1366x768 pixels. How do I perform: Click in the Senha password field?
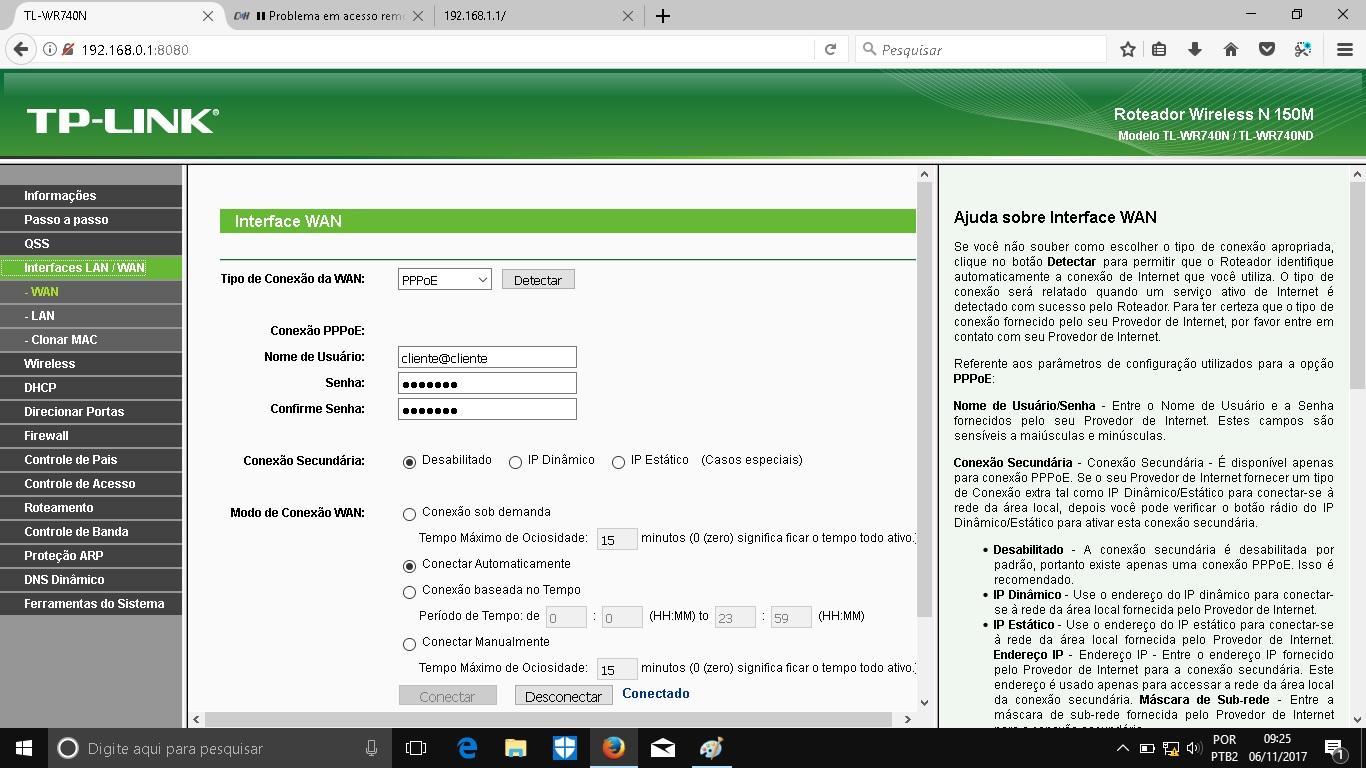pyautogui.click(x=487, y=384)
